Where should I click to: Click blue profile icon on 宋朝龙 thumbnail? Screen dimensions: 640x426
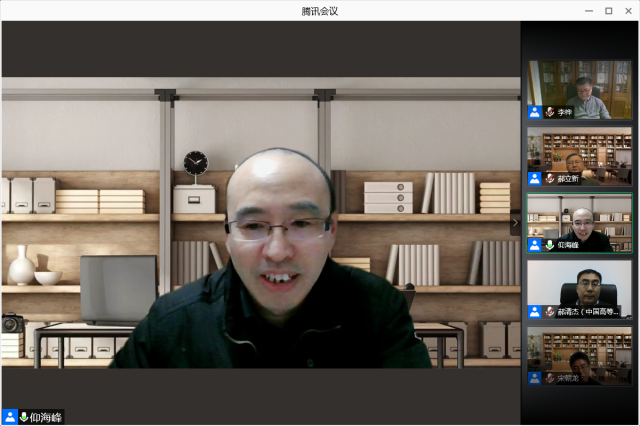pos(535,379)
